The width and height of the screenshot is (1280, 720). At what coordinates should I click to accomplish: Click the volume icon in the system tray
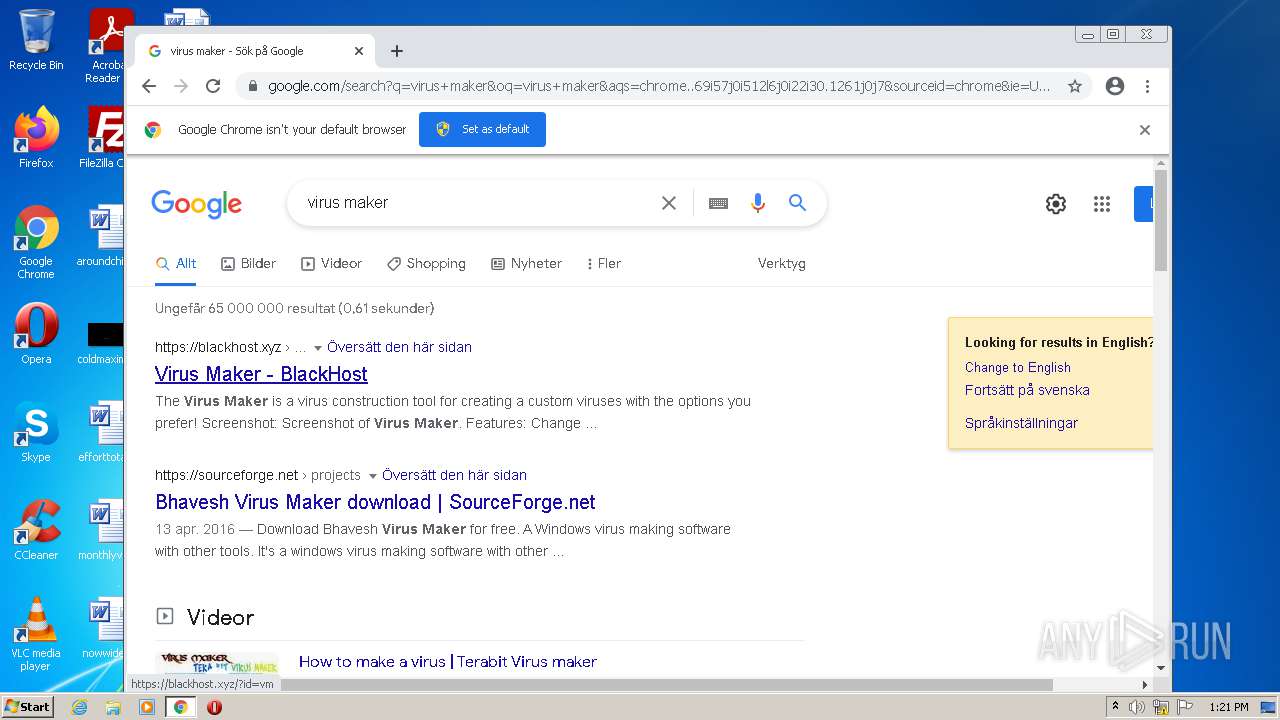pos(1137,707)
